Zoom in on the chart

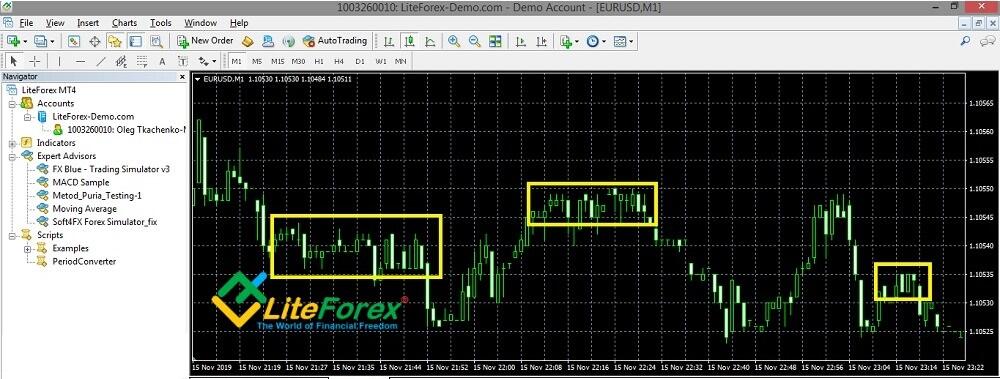(x=454, y=41)
